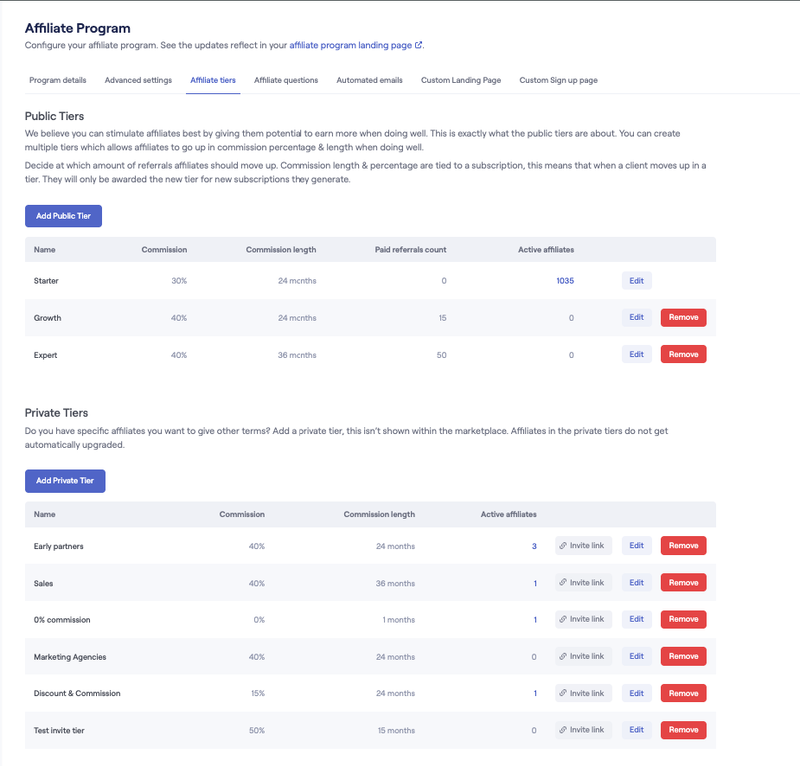Remove the Early partners private tier
The image size is (800, 766).
pos(683,546)
